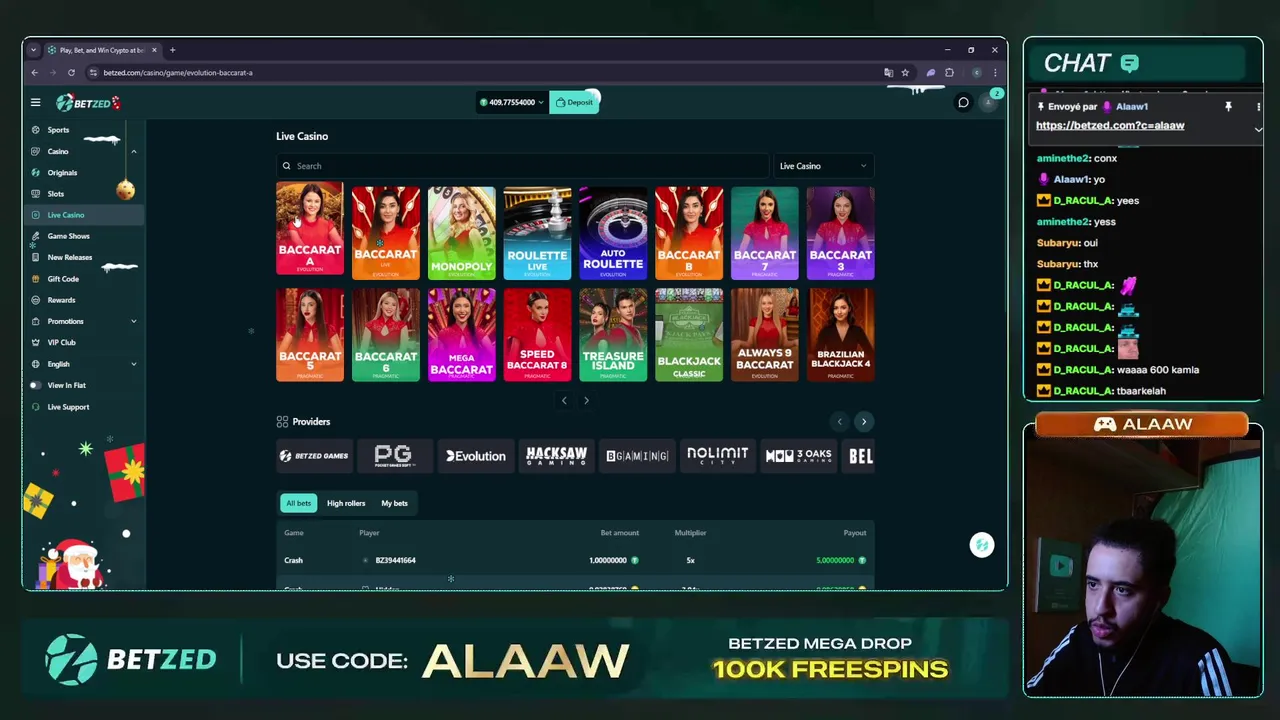The height and width of the screenshot is (720, 1280).
Task: Expand the pinned chat message chevron
Action: [1258, 129]
